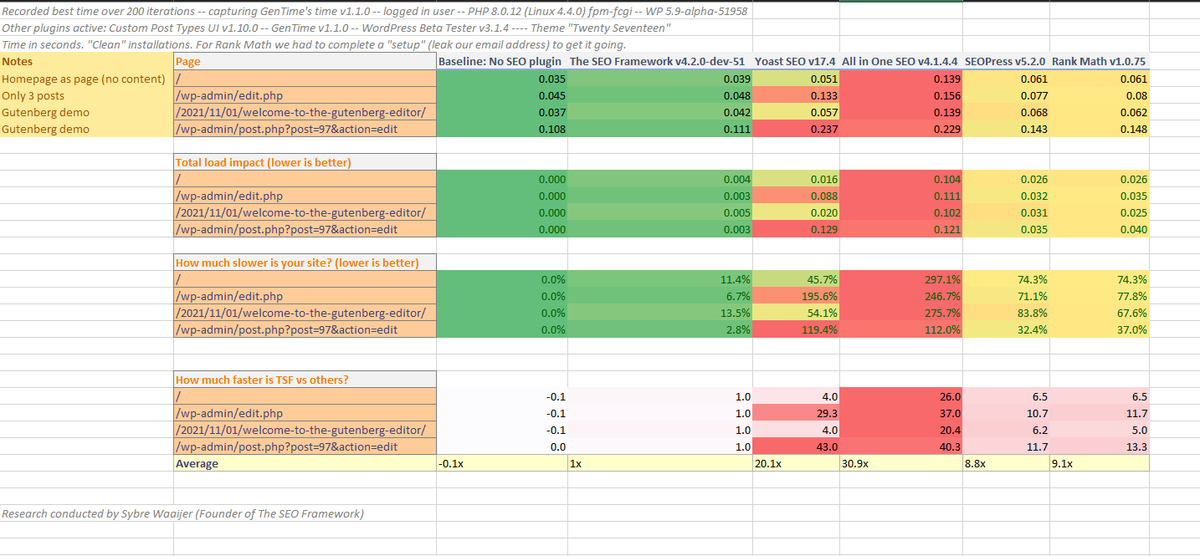The height and width of the screenshot is (556, 1200).
Task: Click the Yoast 29.3 faster-ratio cell
Action: click(x=796, y=414)
